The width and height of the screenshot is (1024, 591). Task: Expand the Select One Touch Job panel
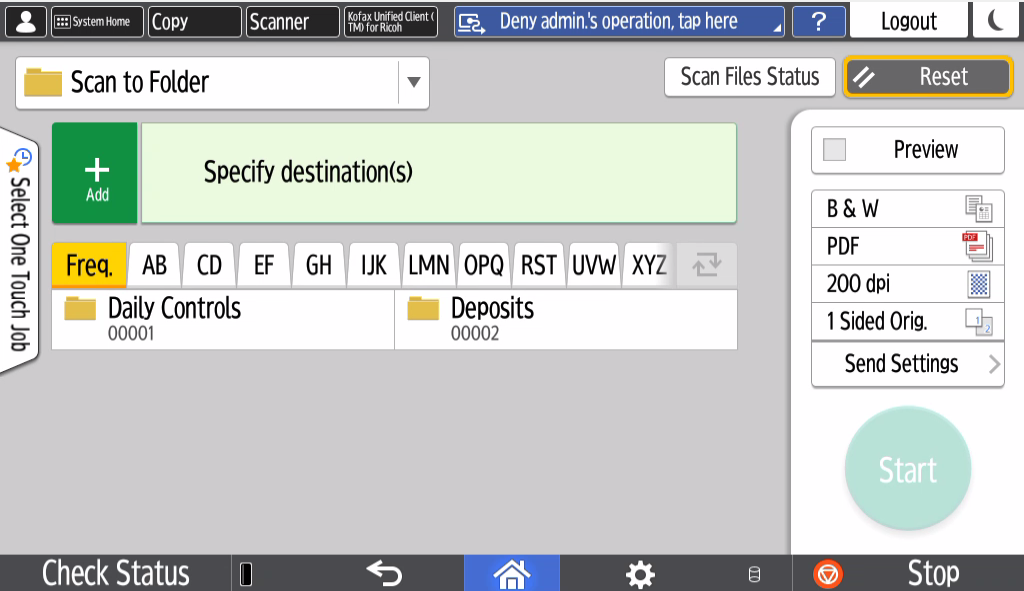18,250
